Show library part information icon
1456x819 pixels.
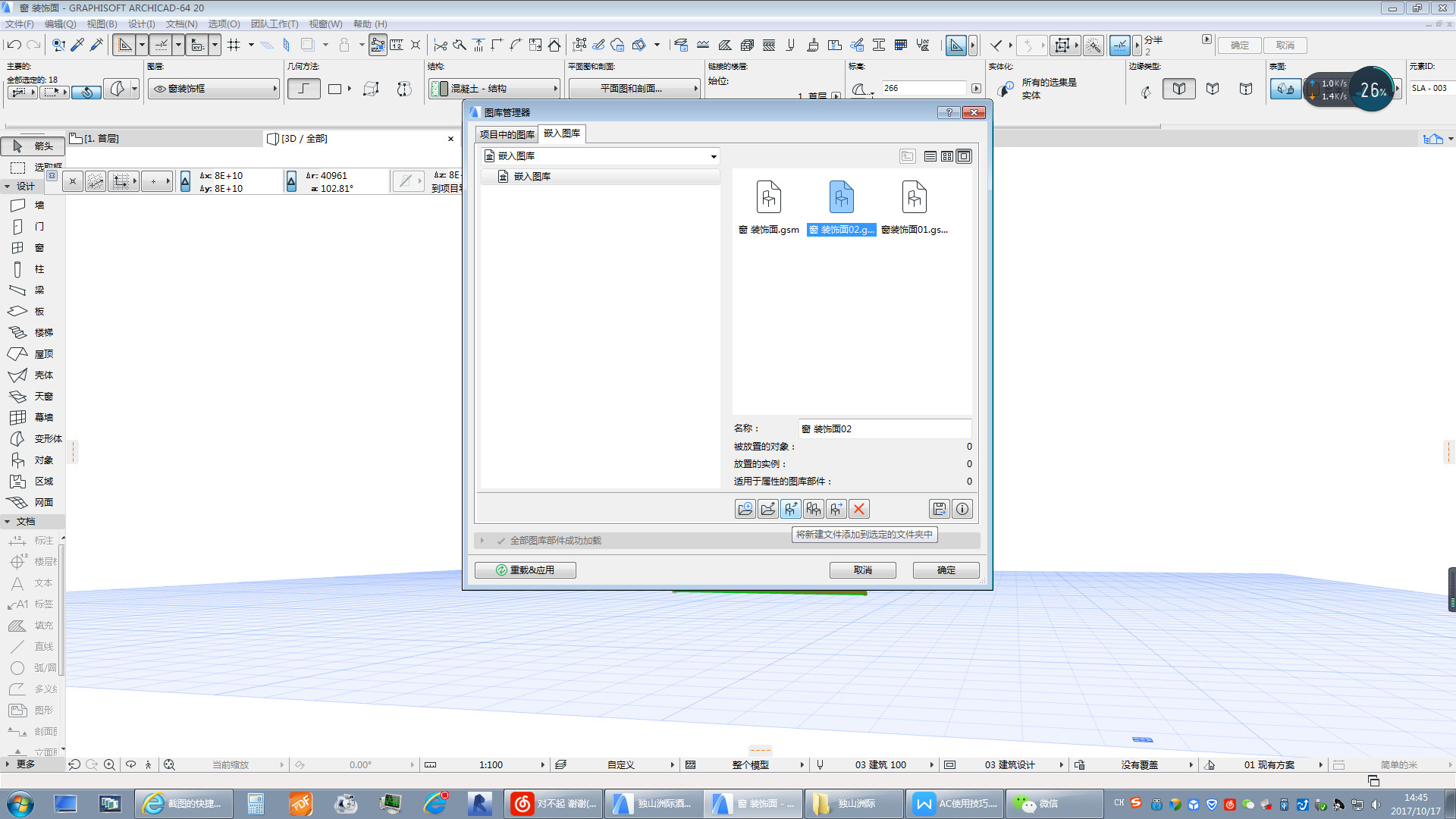click(x=962, y=509)
